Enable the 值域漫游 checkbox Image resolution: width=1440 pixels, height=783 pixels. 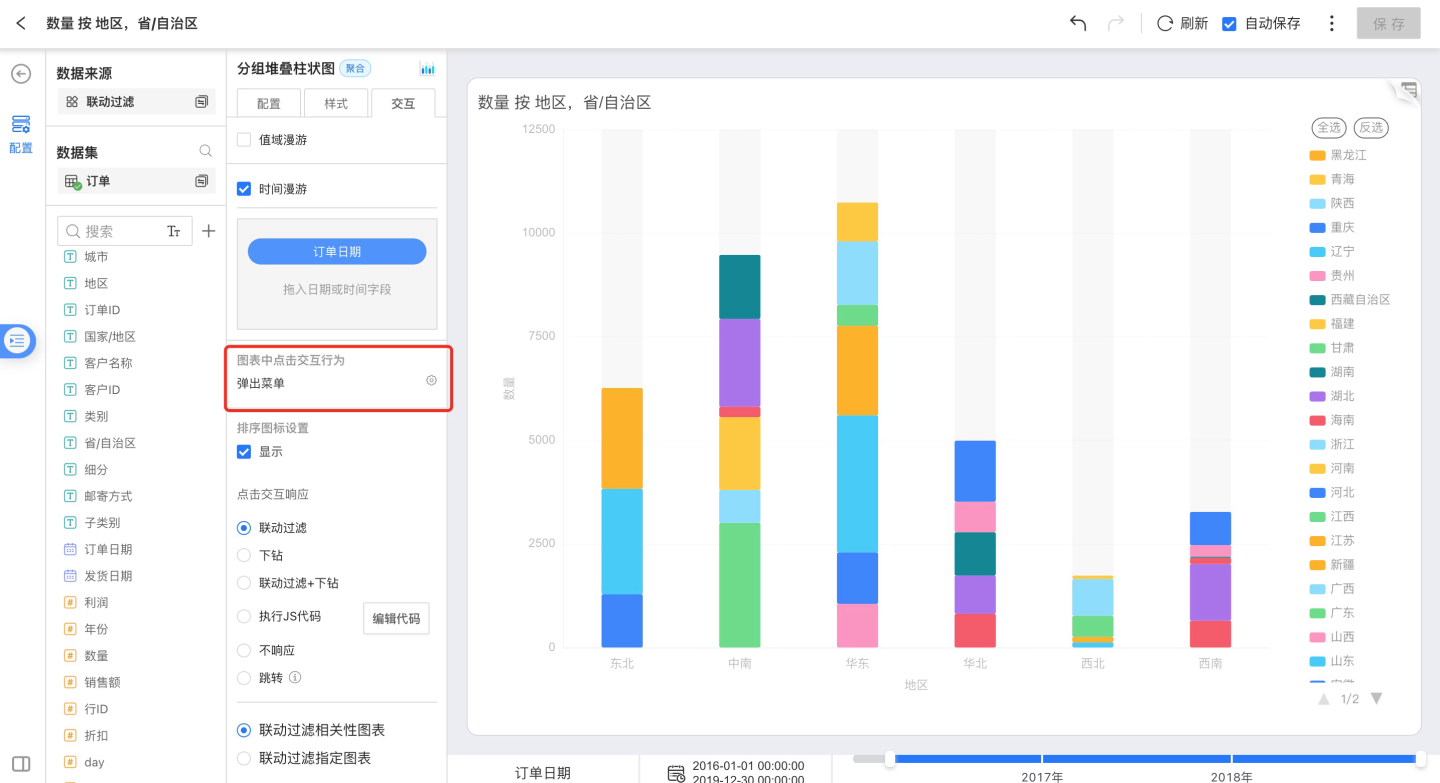244,140
